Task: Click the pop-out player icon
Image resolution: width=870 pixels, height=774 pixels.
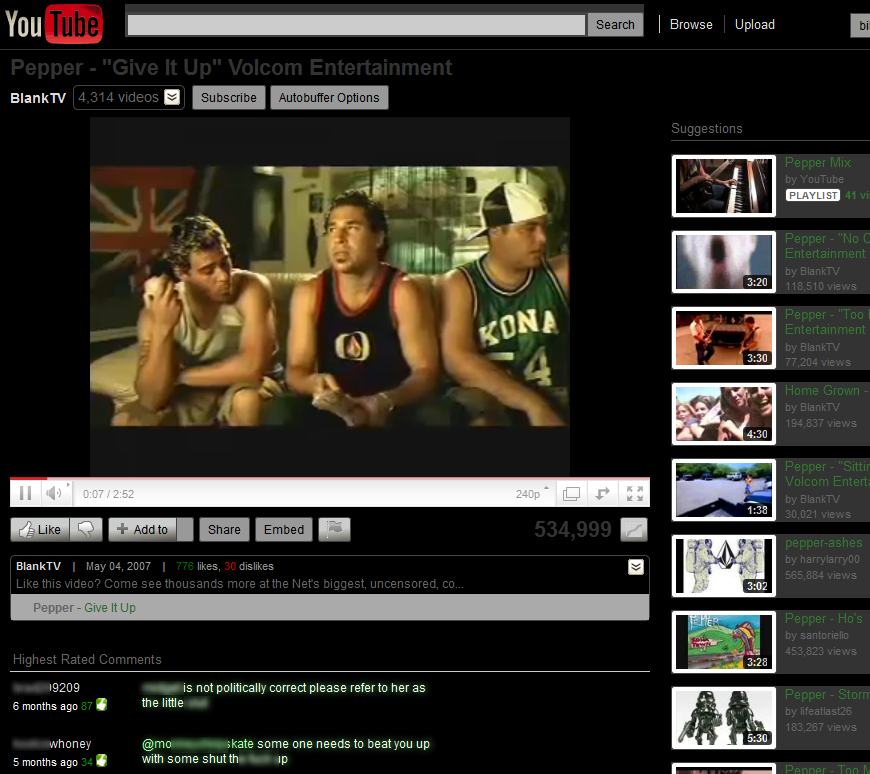Action: click(x=603, y=494)
